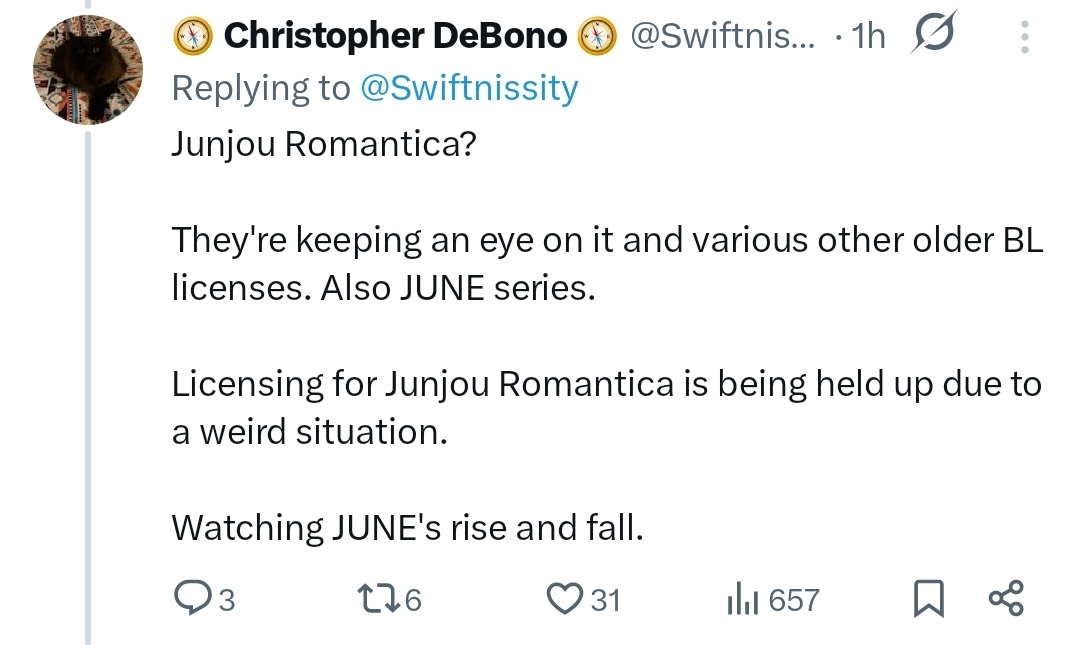Click the @Swiftnis... handle beside the name
1080x645 pixels.
coord(722,37)
